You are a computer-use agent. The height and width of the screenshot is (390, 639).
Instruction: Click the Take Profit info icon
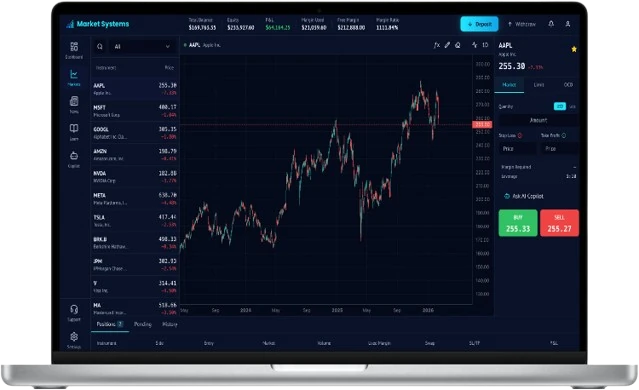point(564,135)
